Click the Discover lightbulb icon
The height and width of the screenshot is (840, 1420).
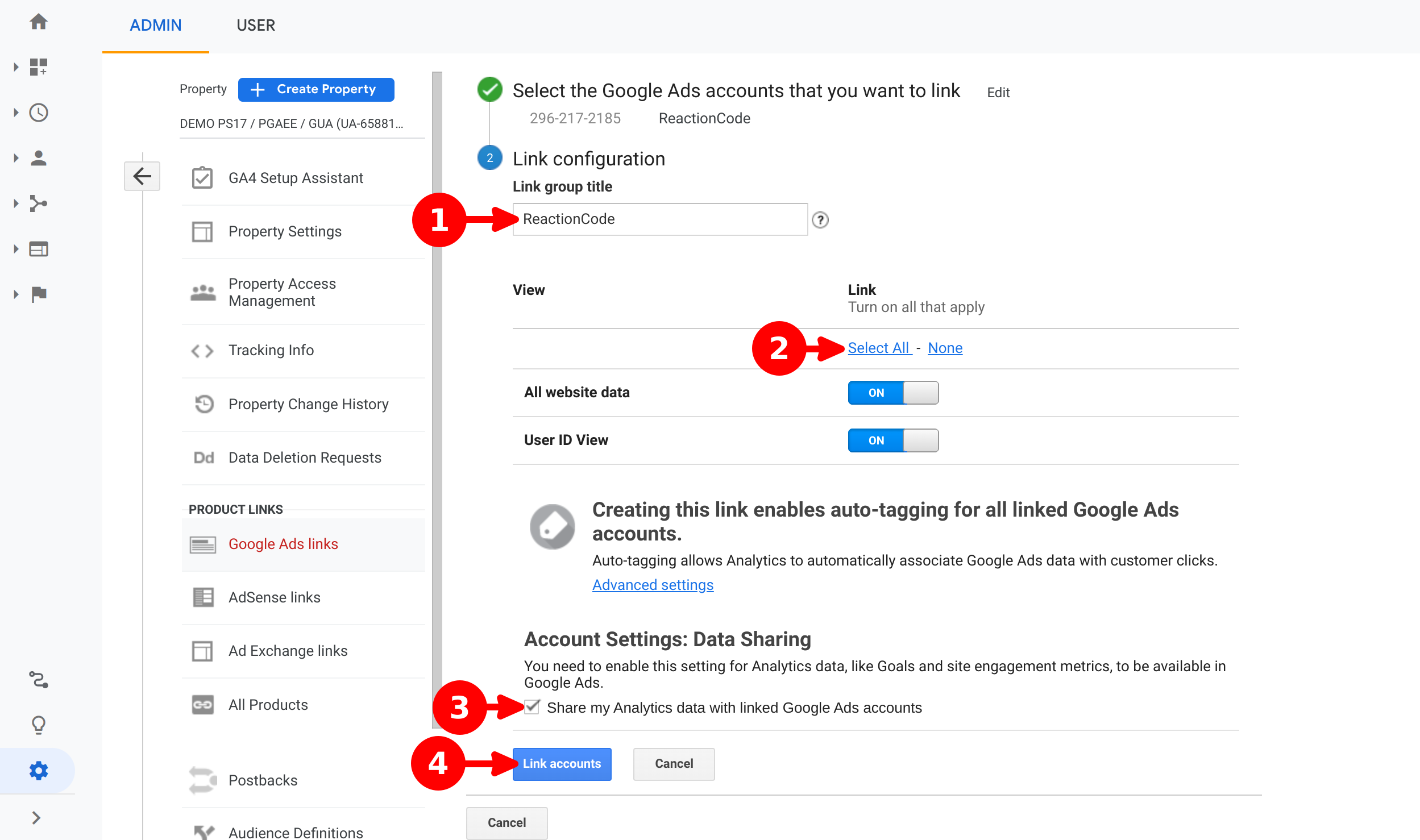coord(39,725)
